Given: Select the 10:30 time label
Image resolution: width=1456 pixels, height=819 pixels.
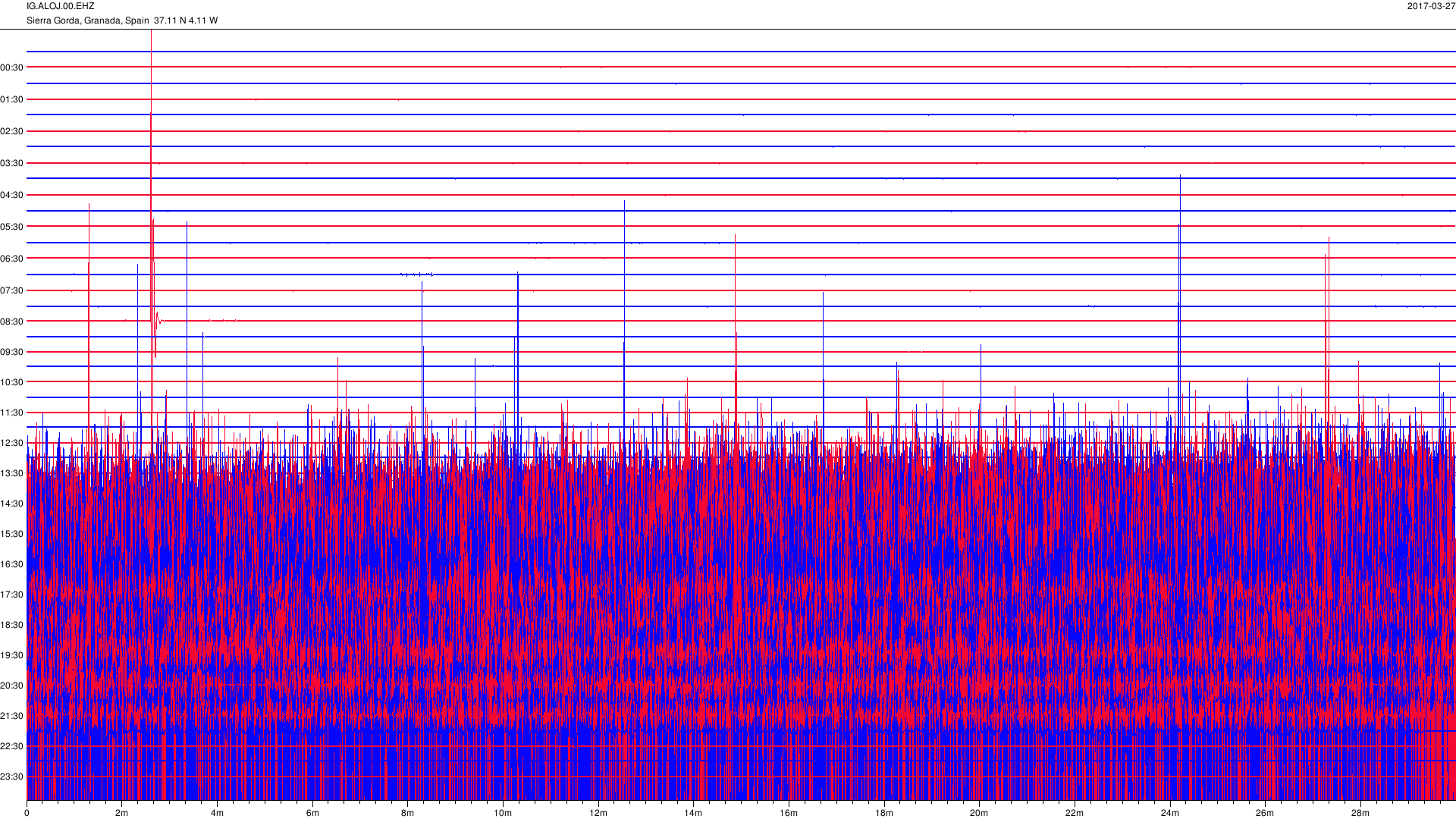Looking at the screenshot, I should pyautogui.click(x=12, y=382).
